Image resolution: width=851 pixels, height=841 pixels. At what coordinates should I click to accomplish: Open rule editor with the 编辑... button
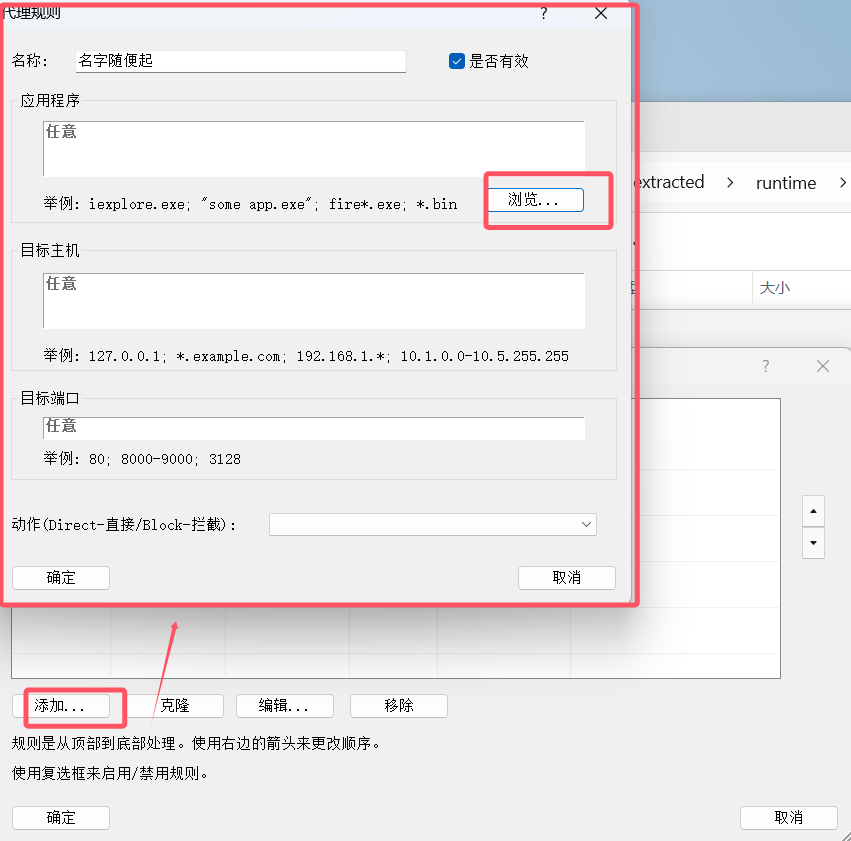284,705
